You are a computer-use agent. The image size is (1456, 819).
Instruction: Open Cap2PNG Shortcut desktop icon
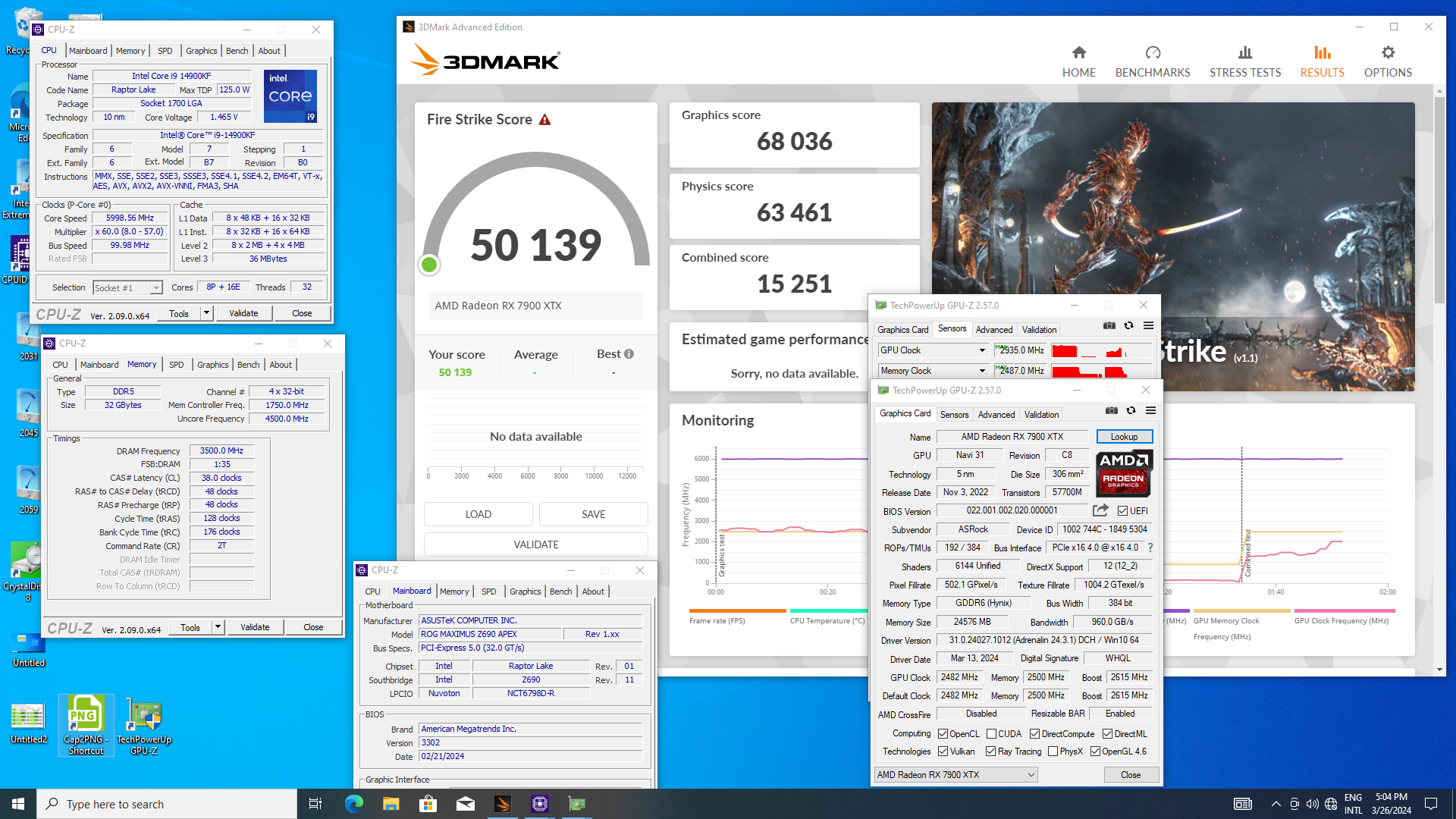(x=86, y=724)
